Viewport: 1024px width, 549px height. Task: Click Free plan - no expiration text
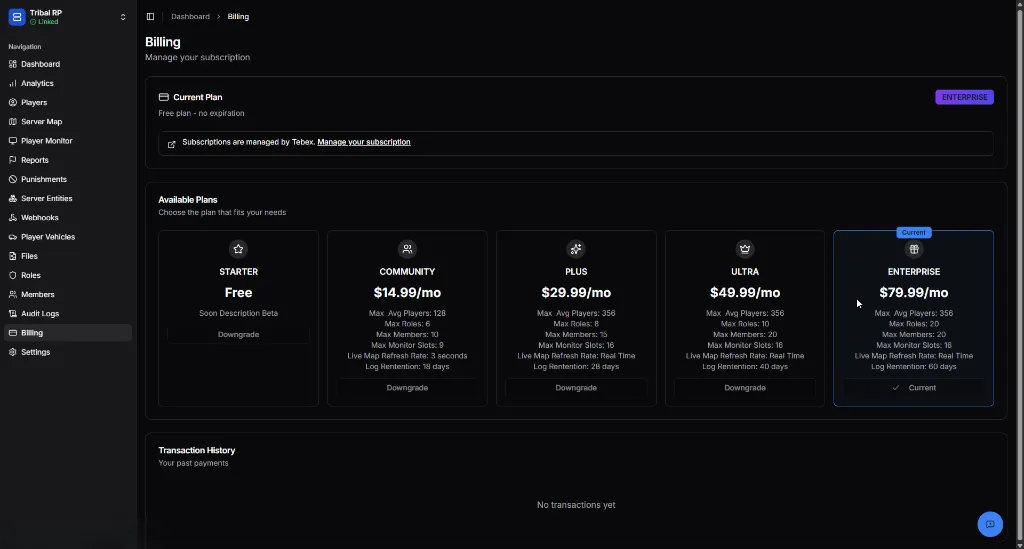click(201, 113)
